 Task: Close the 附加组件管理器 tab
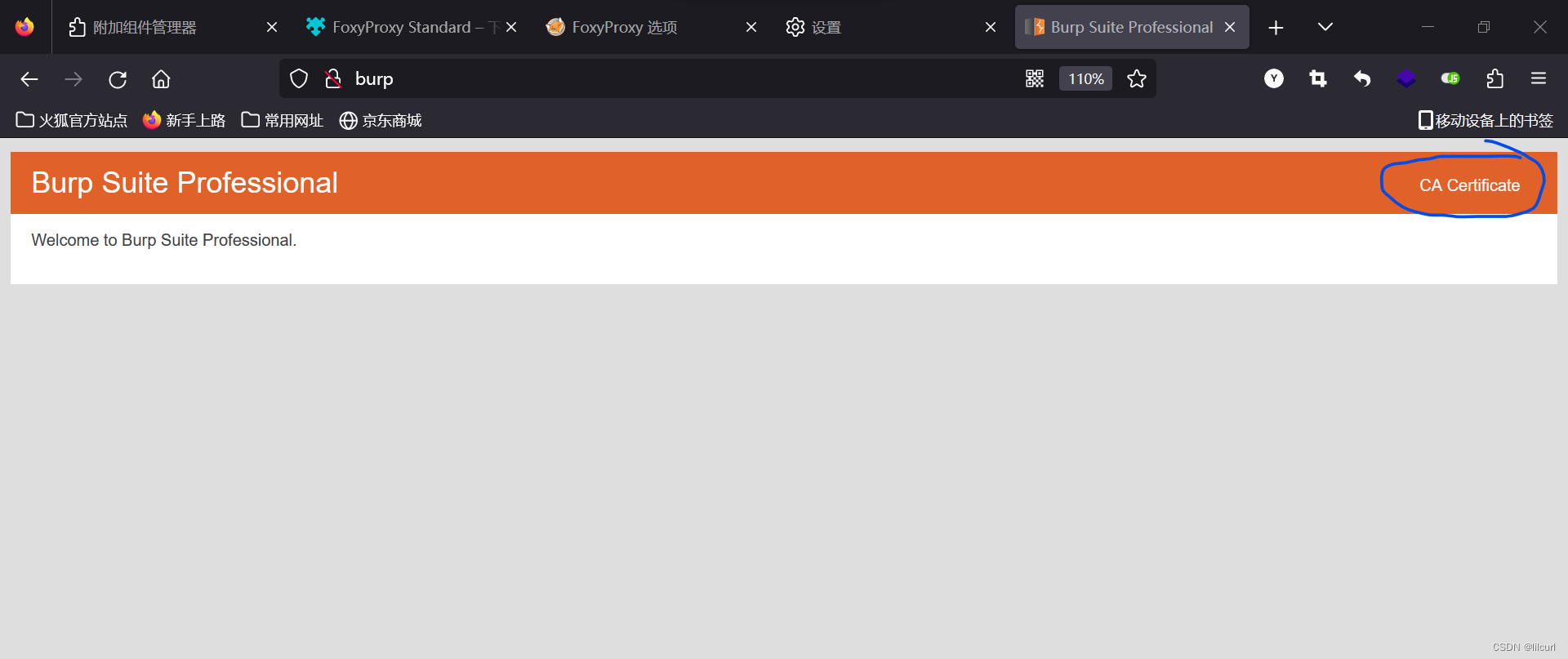click(272, 27)
